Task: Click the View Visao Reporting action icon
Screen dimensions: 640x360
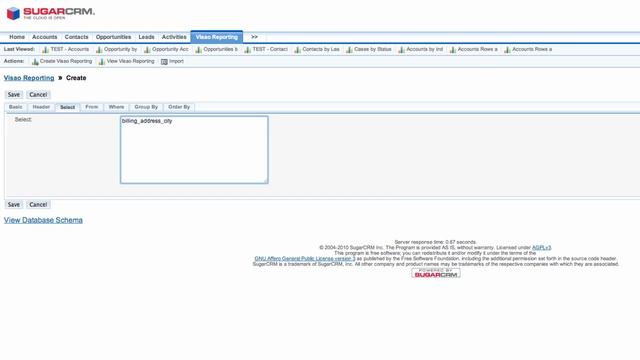Action: point(102,62)
